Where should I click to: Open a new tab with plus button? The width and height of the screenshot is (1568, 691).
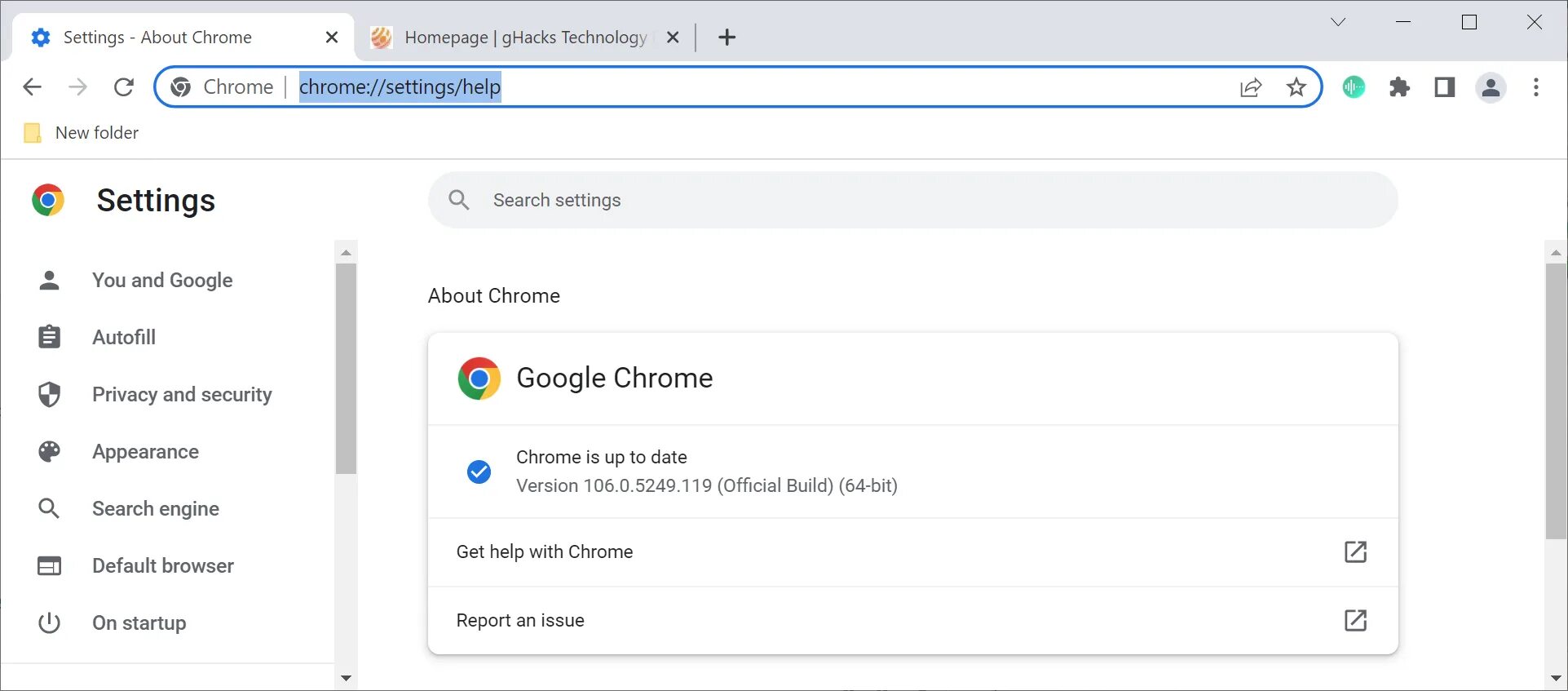pyautogui.click(x=727, y=38)
